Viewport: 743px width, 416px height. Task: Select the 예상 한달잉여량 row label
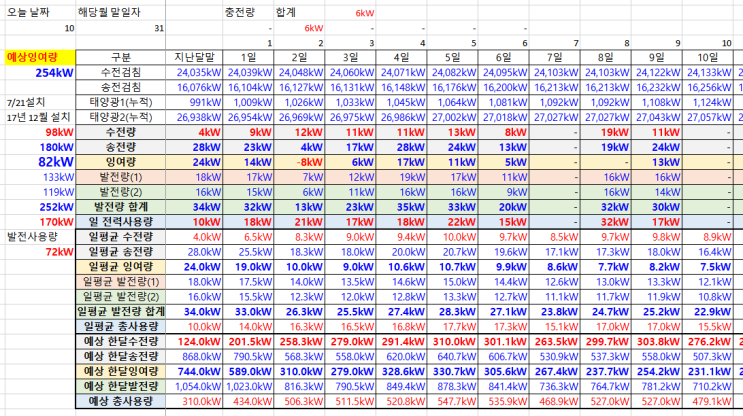point(120,371)
